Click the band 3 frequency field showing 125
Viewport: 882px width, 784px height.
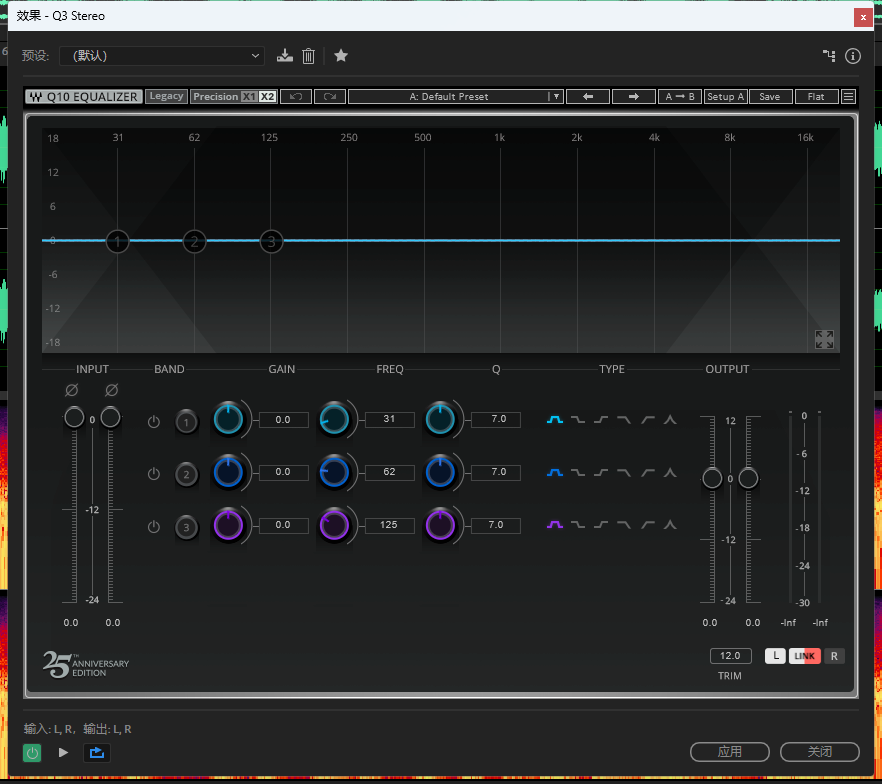(389, 525)
